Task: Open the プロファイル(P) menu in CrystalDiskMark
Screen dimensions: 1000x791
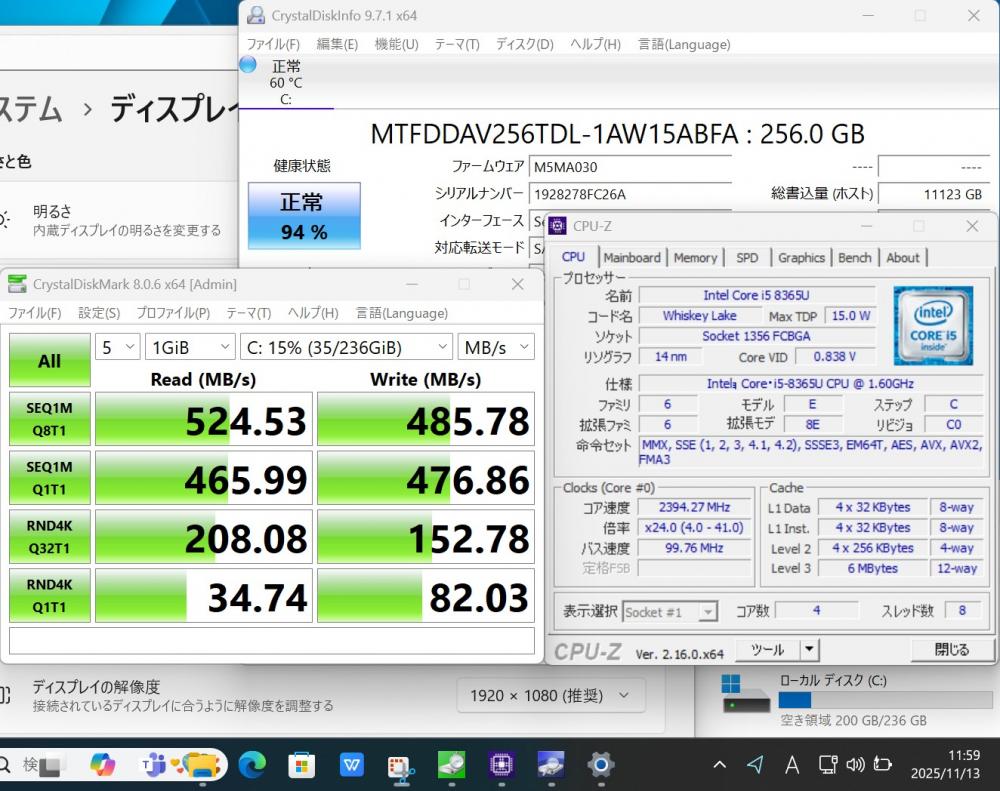Action: [x=173, y=313]
